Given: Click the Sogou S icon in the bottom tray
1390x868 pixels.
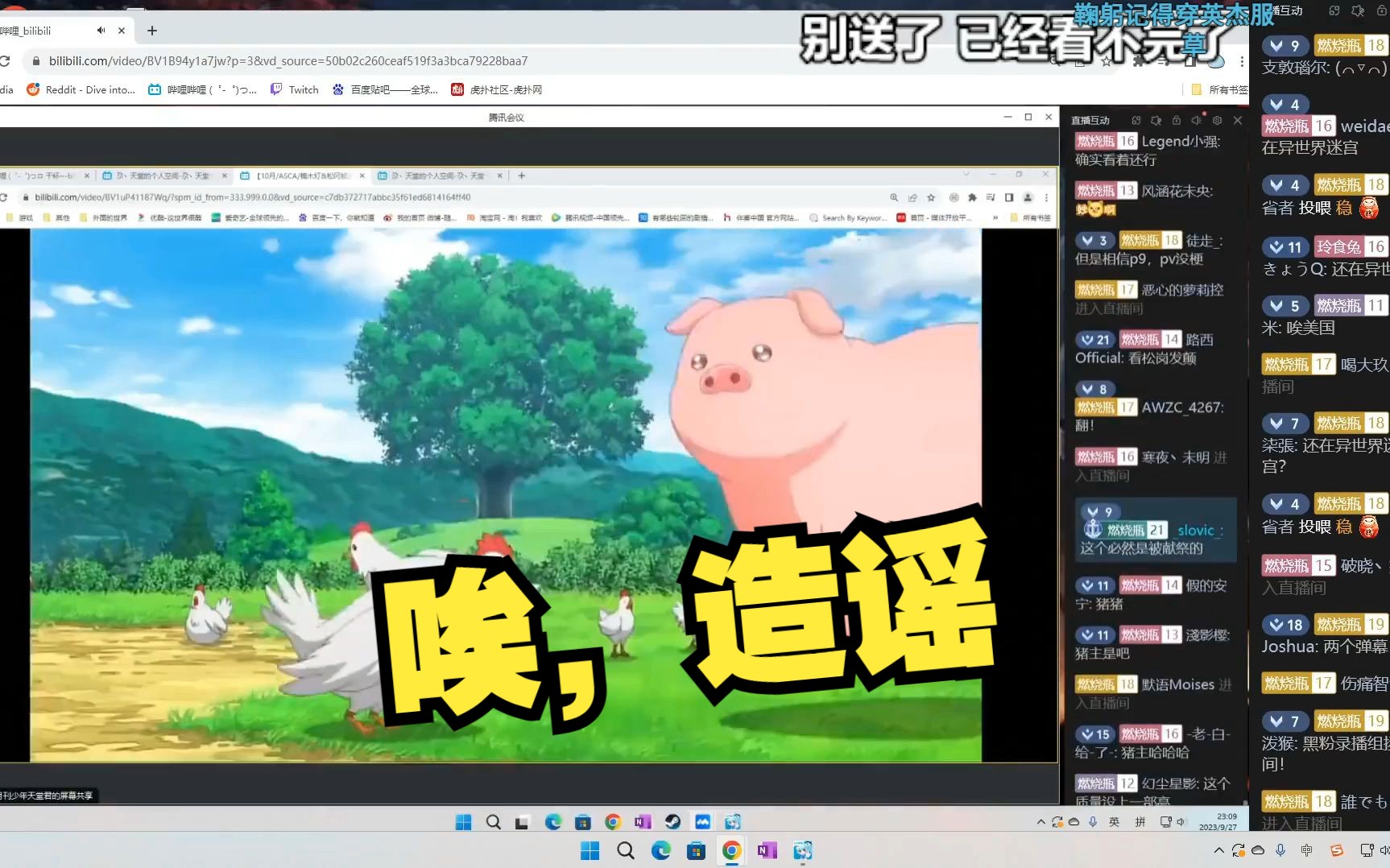Looking at the screenshot, I should coord(1337,851).
